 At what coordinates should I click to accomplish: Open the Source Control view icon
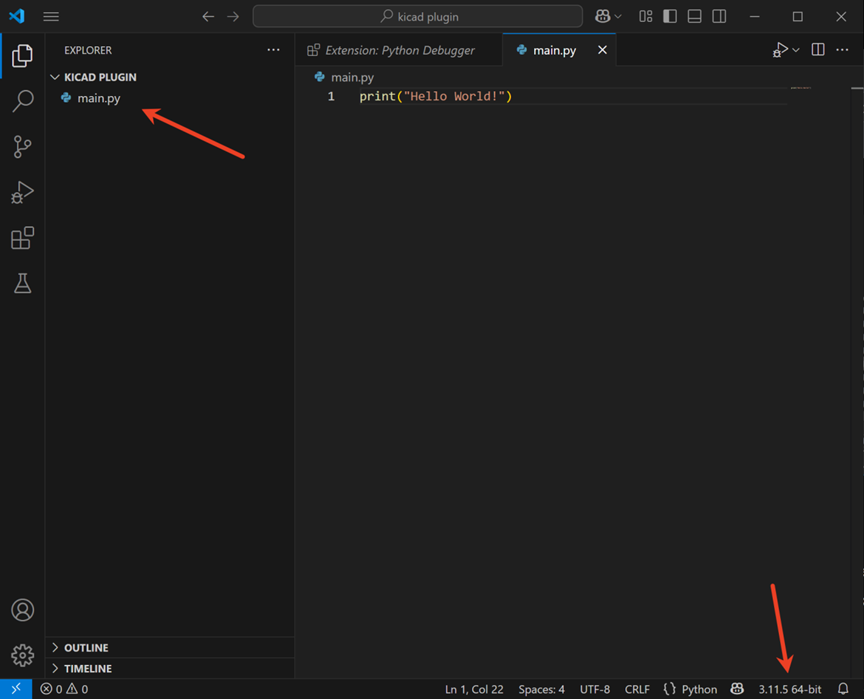22,147
